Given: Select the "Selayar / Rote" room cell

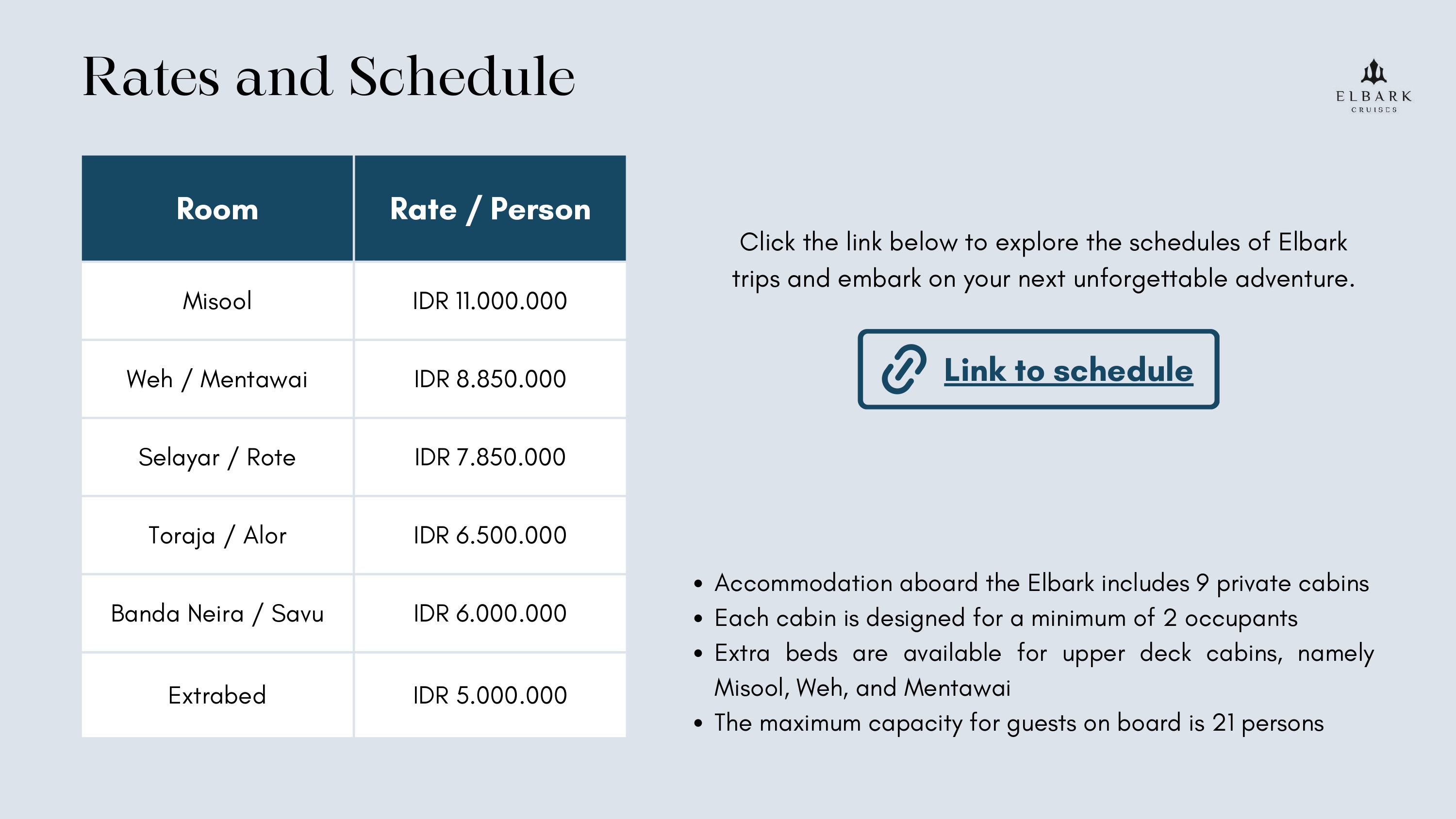Looking at the screenshot, I should click(x=217, y=457).
